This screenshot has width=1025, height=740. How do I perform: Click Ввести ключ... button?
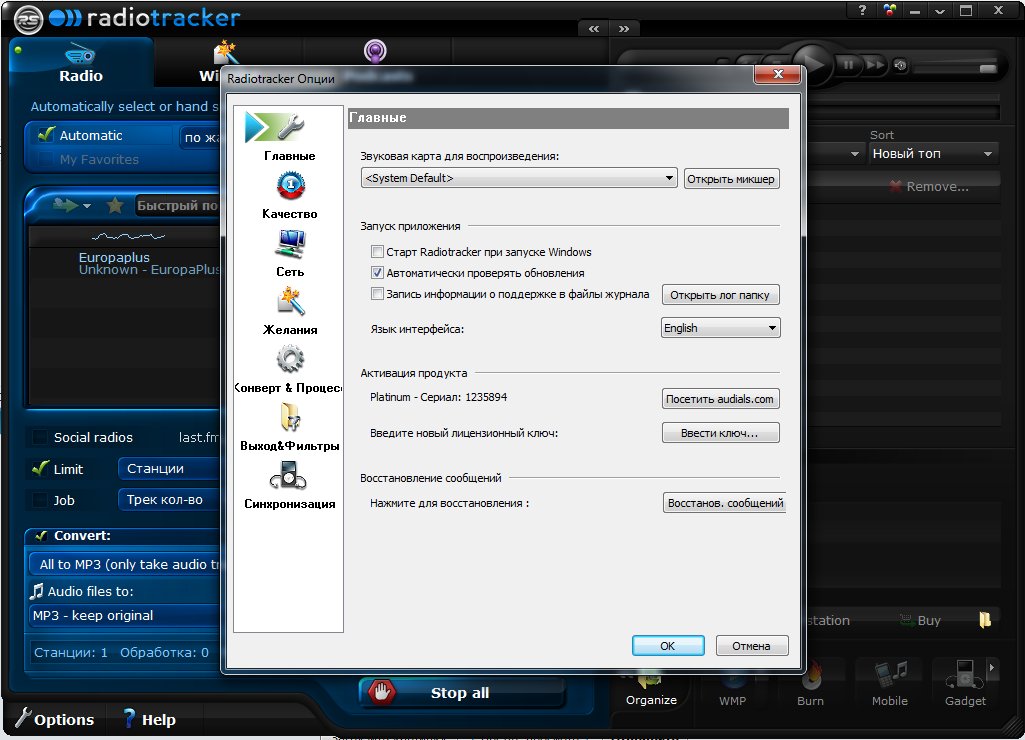(x=720, y=433)
